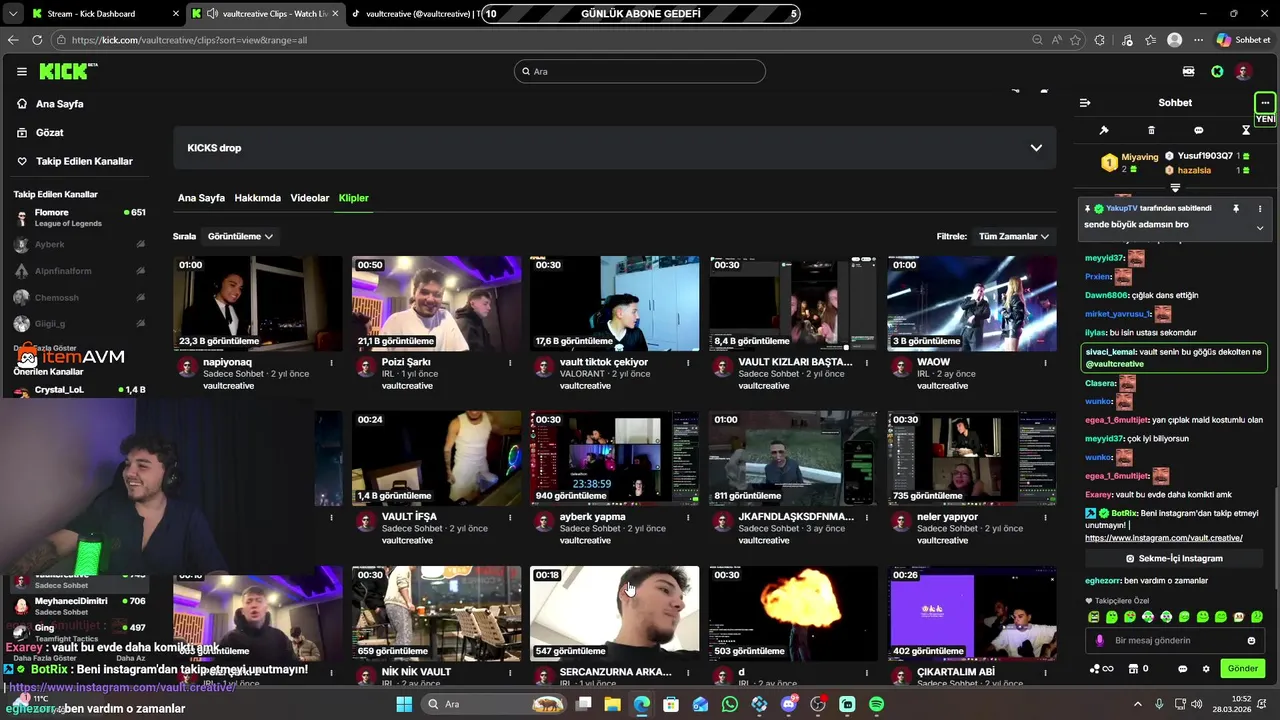Viewport: 1280px width, 720px height.
Task: Expand the gift leaderboard in chat
Action: 1175,187
